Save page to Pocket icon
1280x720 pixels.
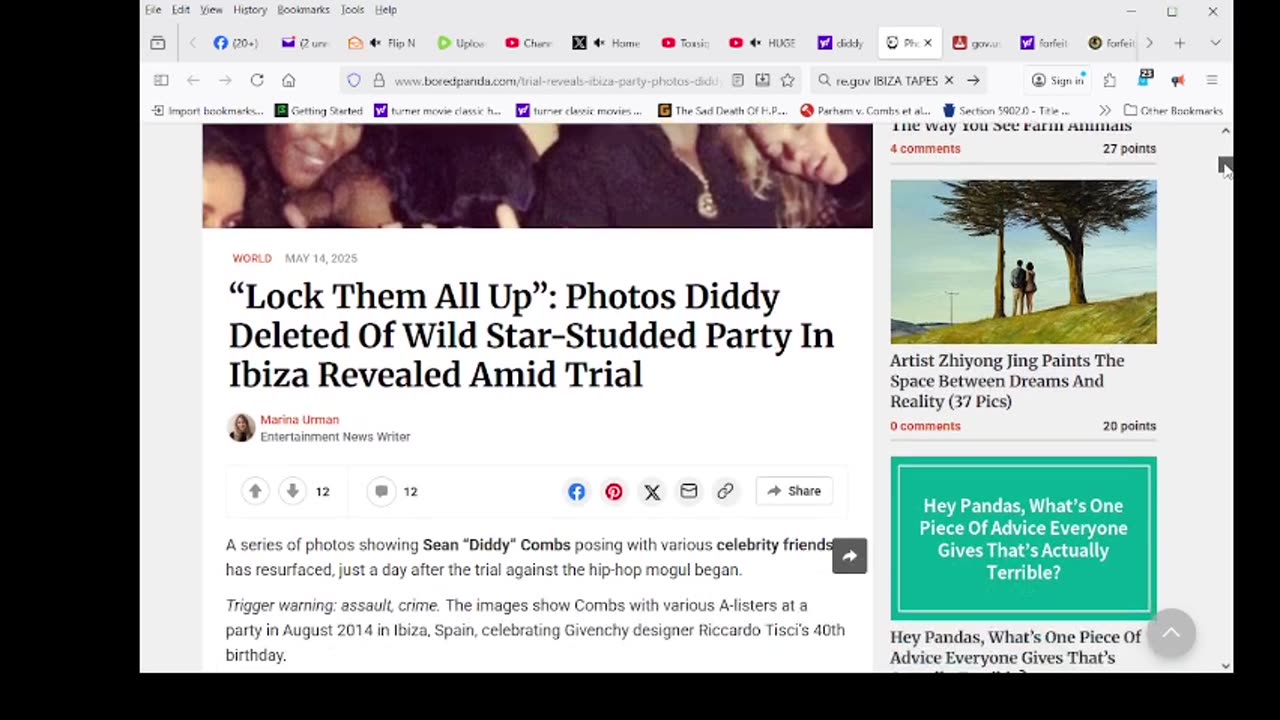click(x=762, y=80)
